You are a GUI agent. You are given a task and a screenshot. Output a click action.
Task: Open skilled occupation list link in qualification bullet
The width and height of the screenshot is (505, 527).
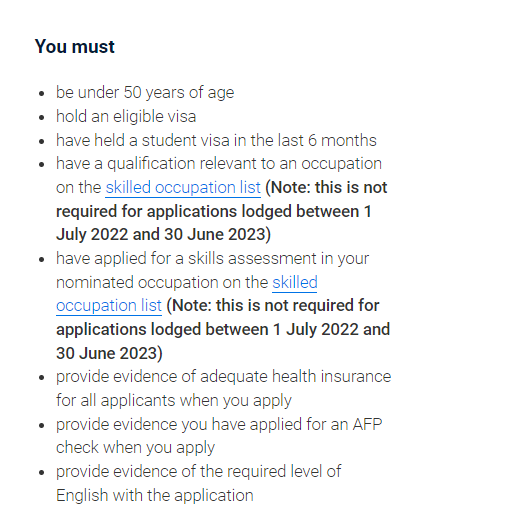(x=183, y=188)
